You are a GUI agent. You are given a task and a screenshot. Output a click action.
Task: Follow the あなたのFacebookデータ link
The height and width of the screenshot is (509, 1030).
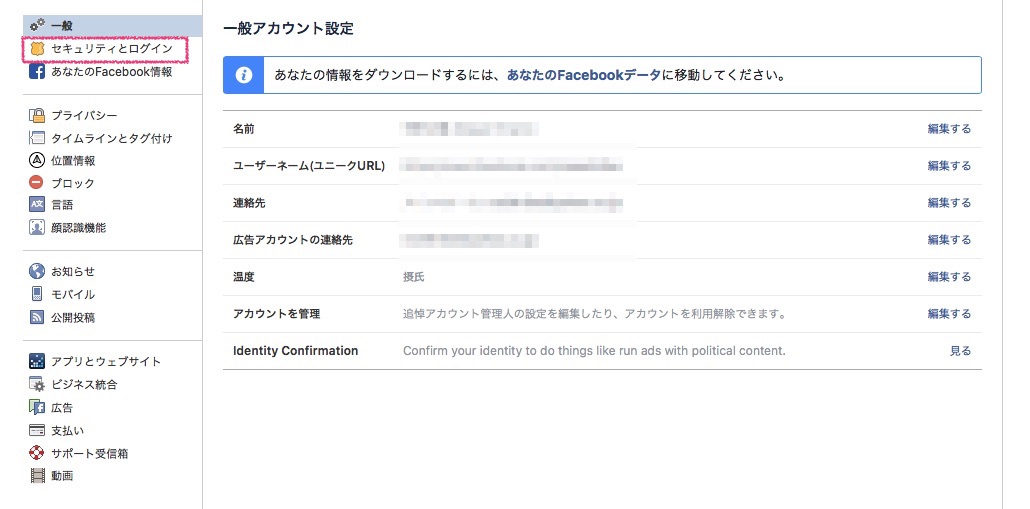click(x=584, y=75)
